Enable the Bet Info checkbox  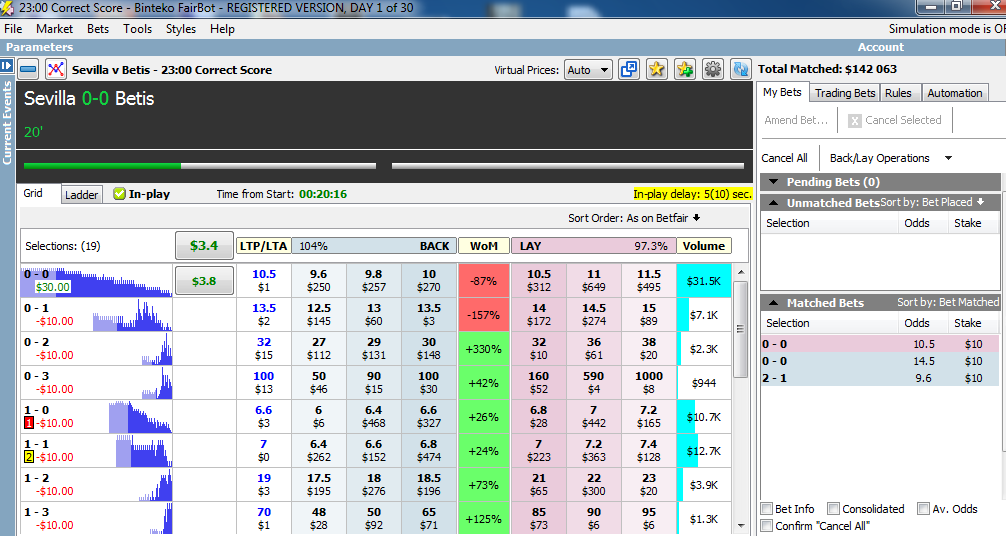pyautogui.click(x=766, y=508)
